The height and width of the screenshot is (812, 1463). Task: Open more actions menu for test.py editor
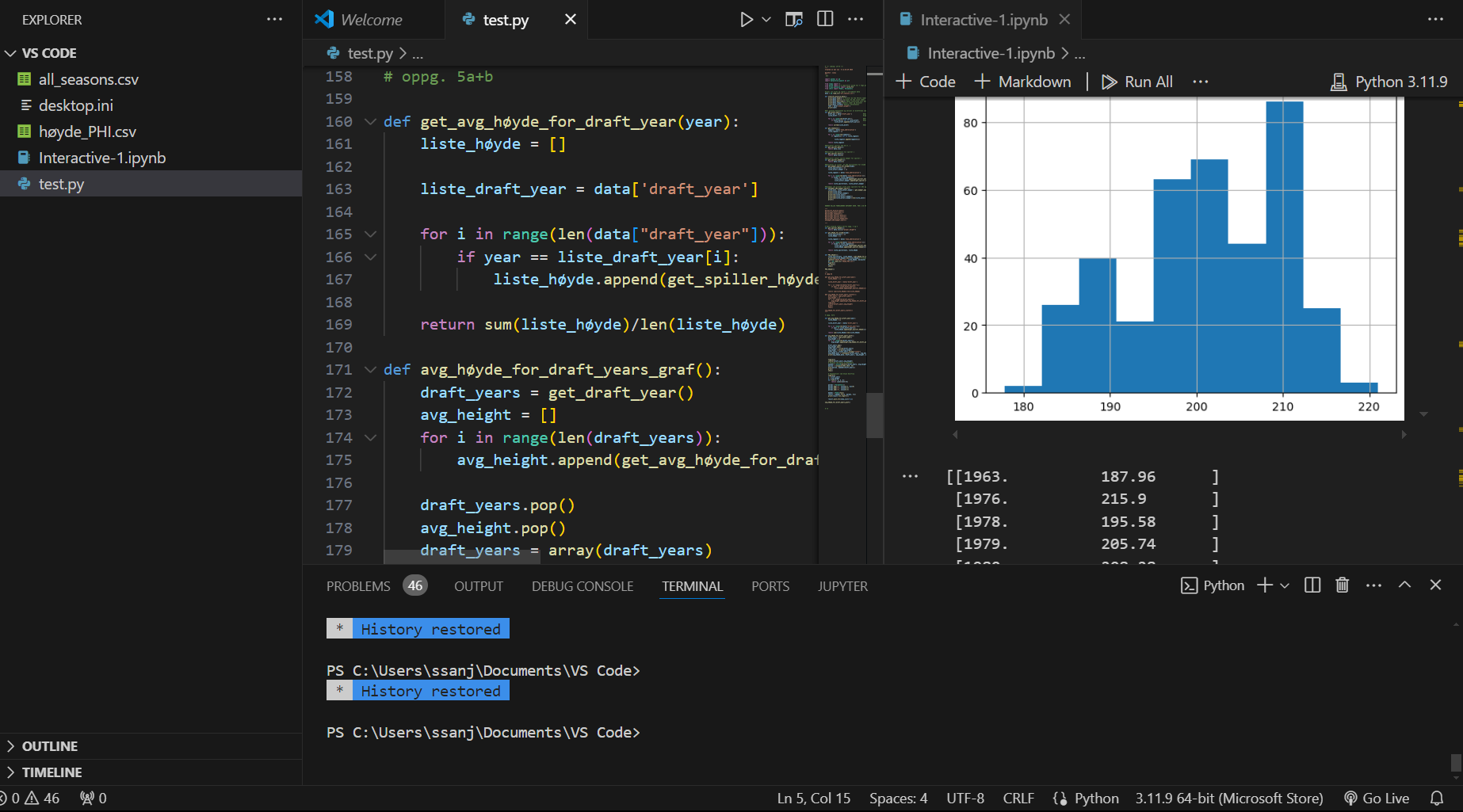(x=856, y=20)
